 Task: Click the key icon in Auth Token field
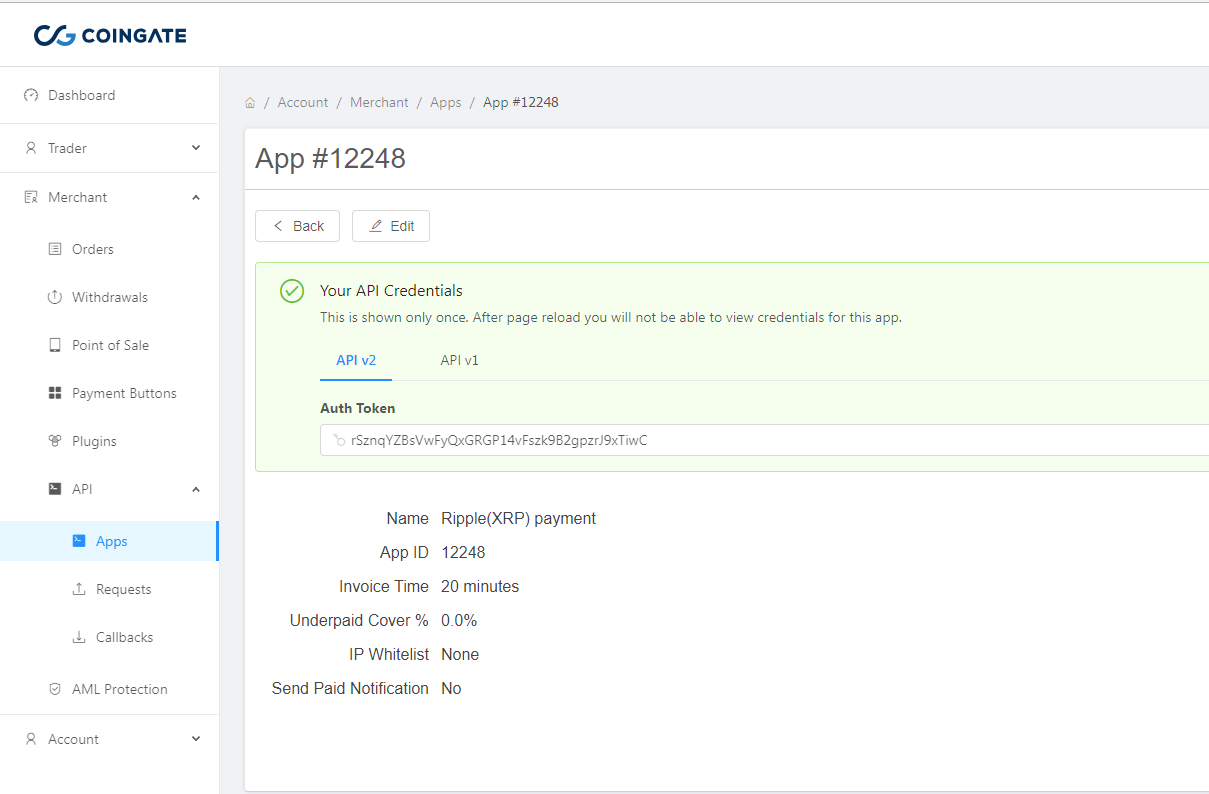pyautogui.click(x=339, y=440)
